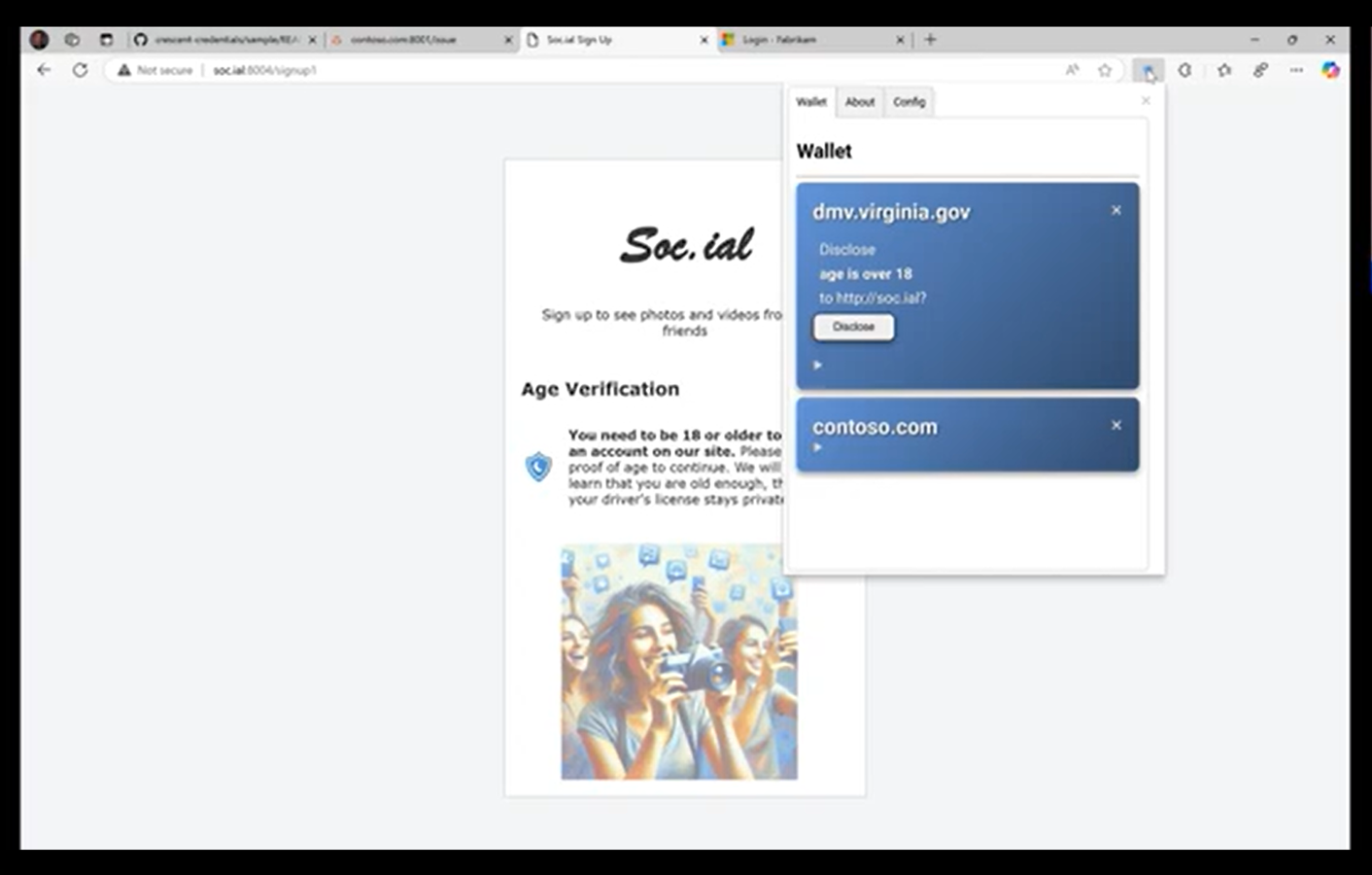Image resolution: width=1372 pixels, height=875 pixels.
Task: Click the 'age is over 18' text
Action: pos(866,274)
